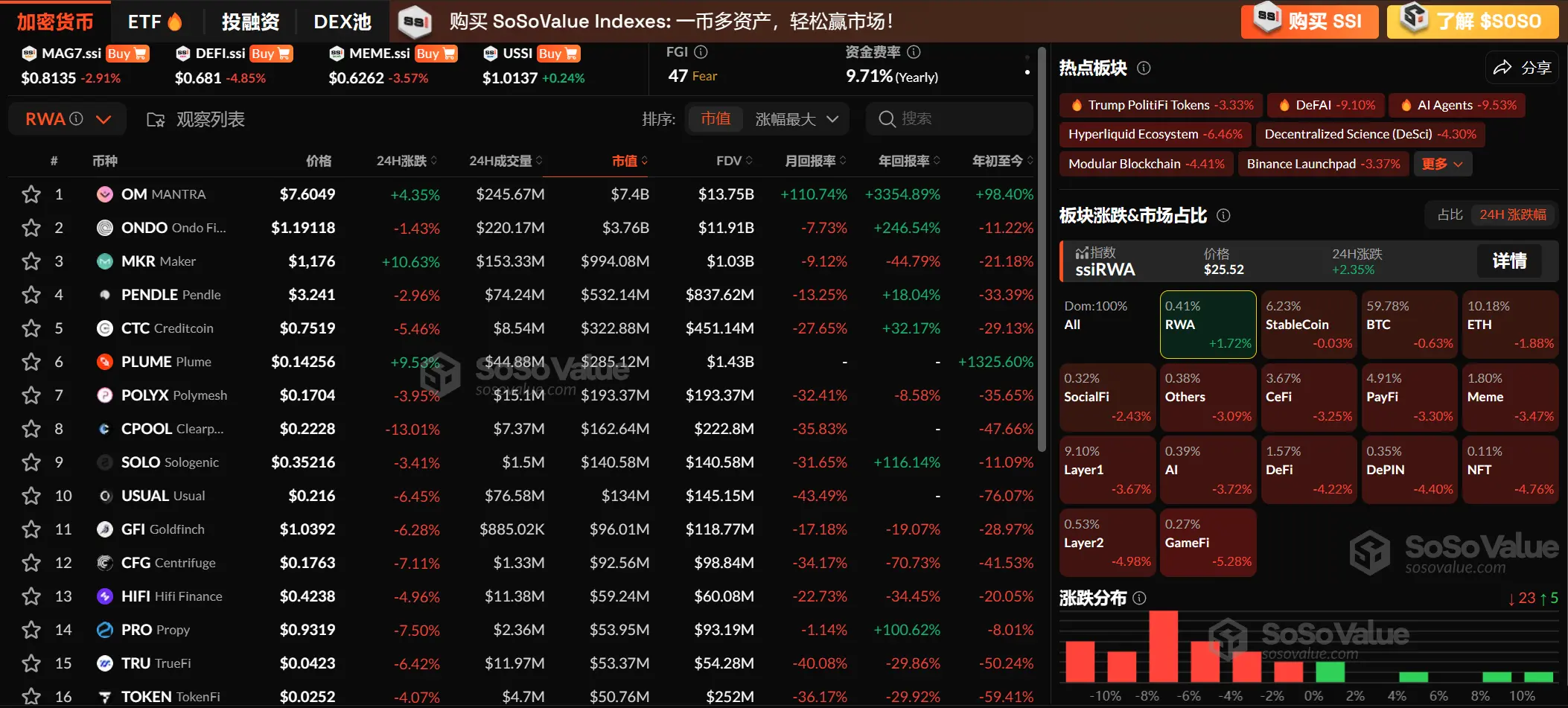Screen dimensions: 1568x708
Task: Switch market view to 占比 mode
Action: (x=1450, y=214)
